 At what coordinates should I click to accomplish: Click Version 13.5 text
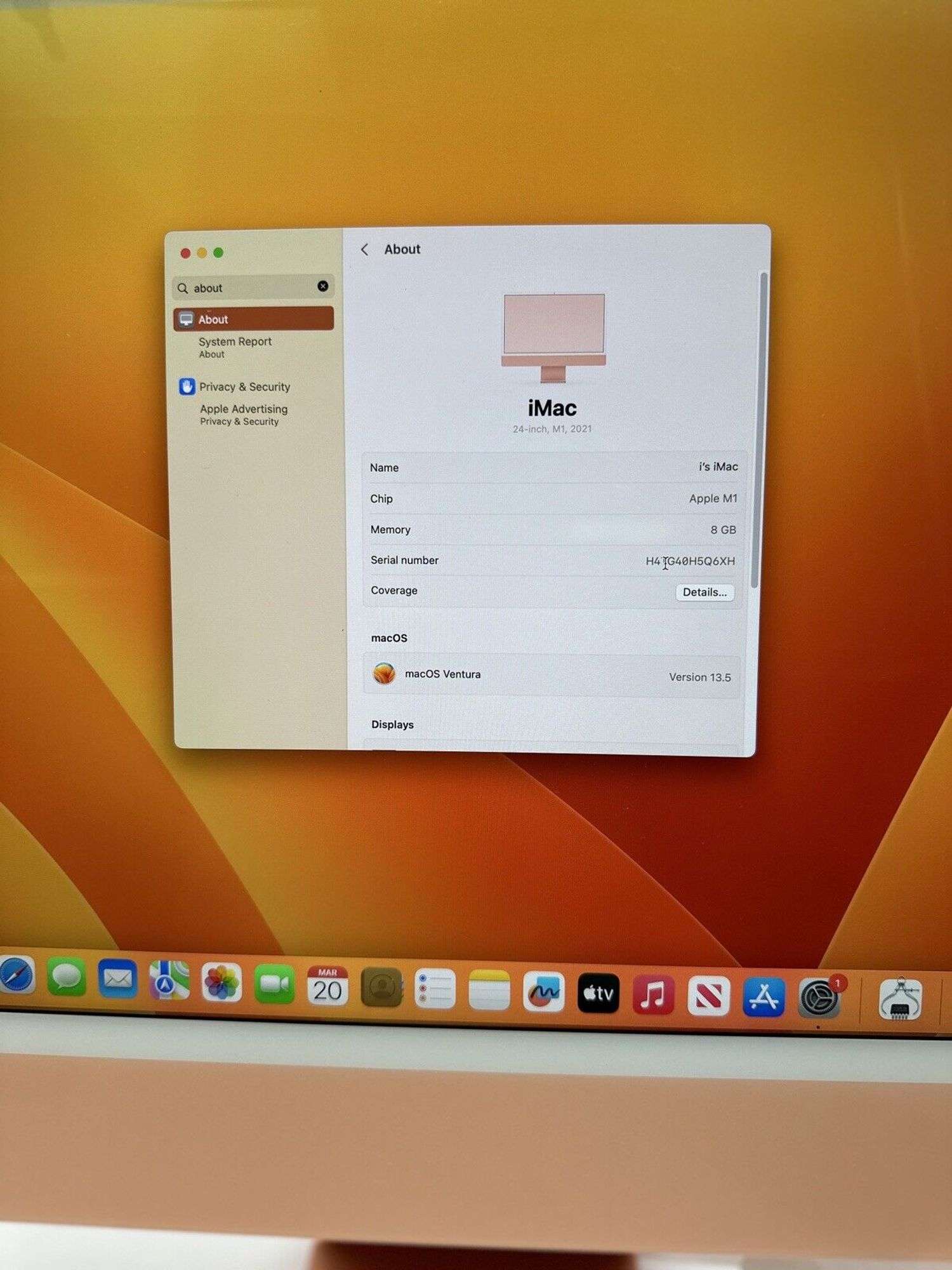coord(700,678)
